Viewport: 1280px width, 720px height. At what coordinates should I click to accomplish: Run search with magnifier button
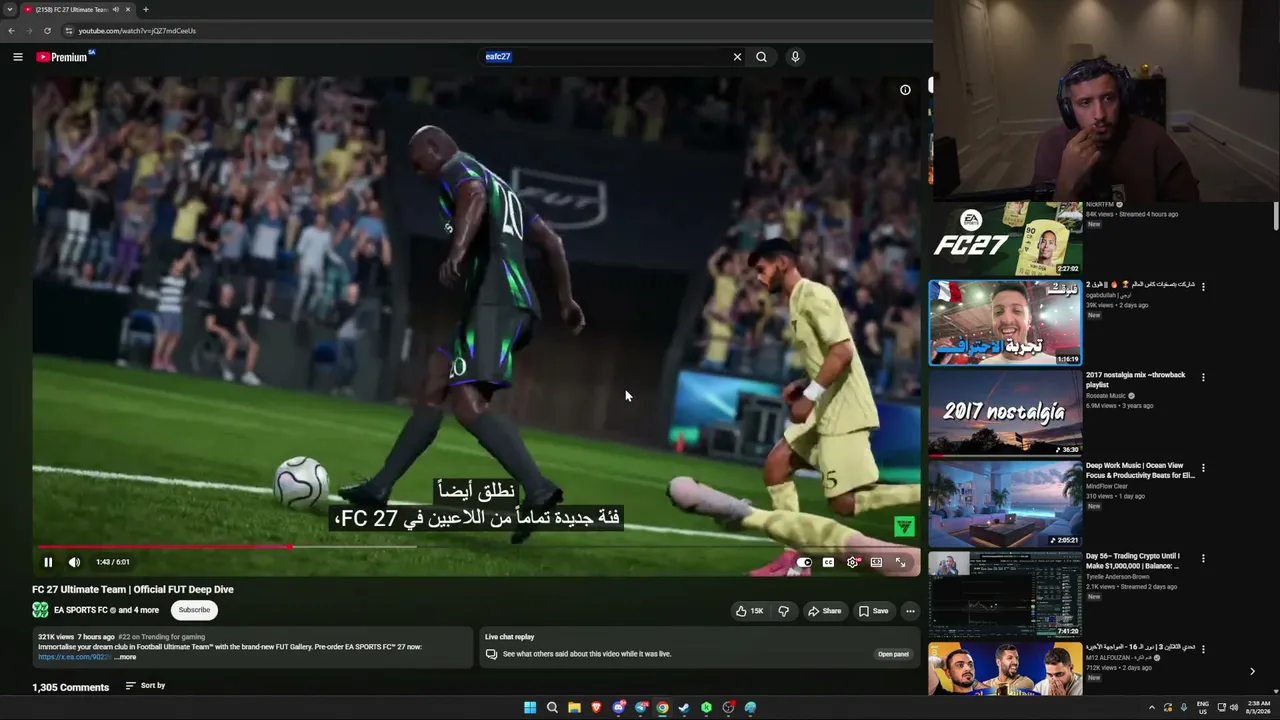point(761,57)
